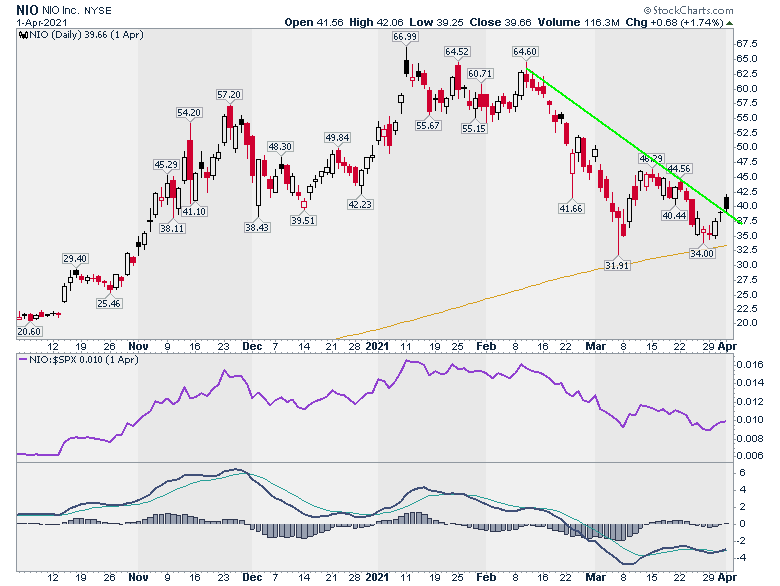This screenshot has width=780, height=586.
Task: Click 'Nov' on the price chart date axis
Action: point(138,346)
